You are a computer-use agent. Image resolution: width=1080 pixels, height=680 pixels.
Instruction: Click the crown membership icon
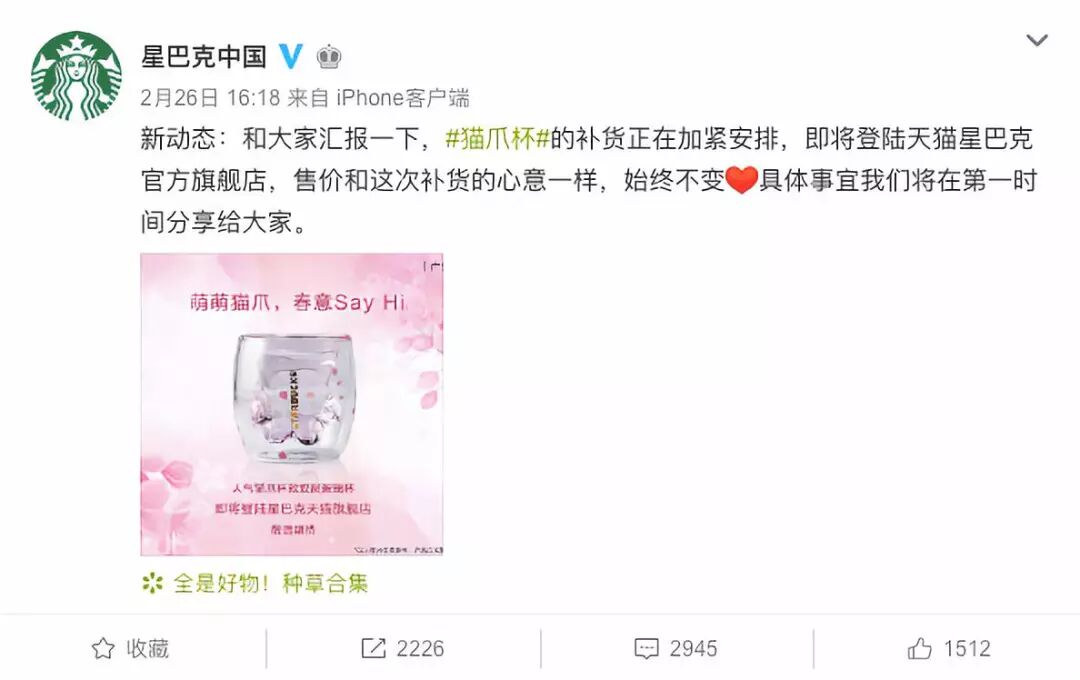pyautogui.click(x=329, y=56)
